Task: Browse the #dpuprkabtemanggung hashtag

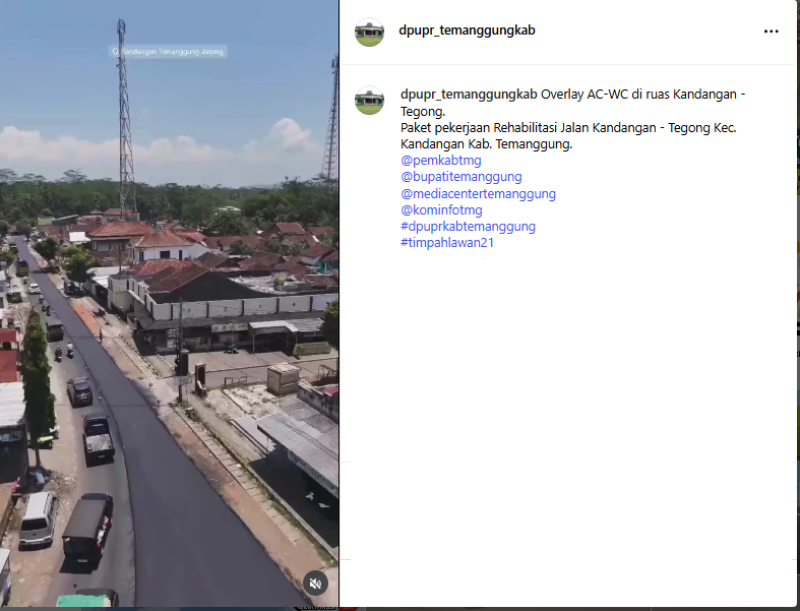Action: coord(468,226)
